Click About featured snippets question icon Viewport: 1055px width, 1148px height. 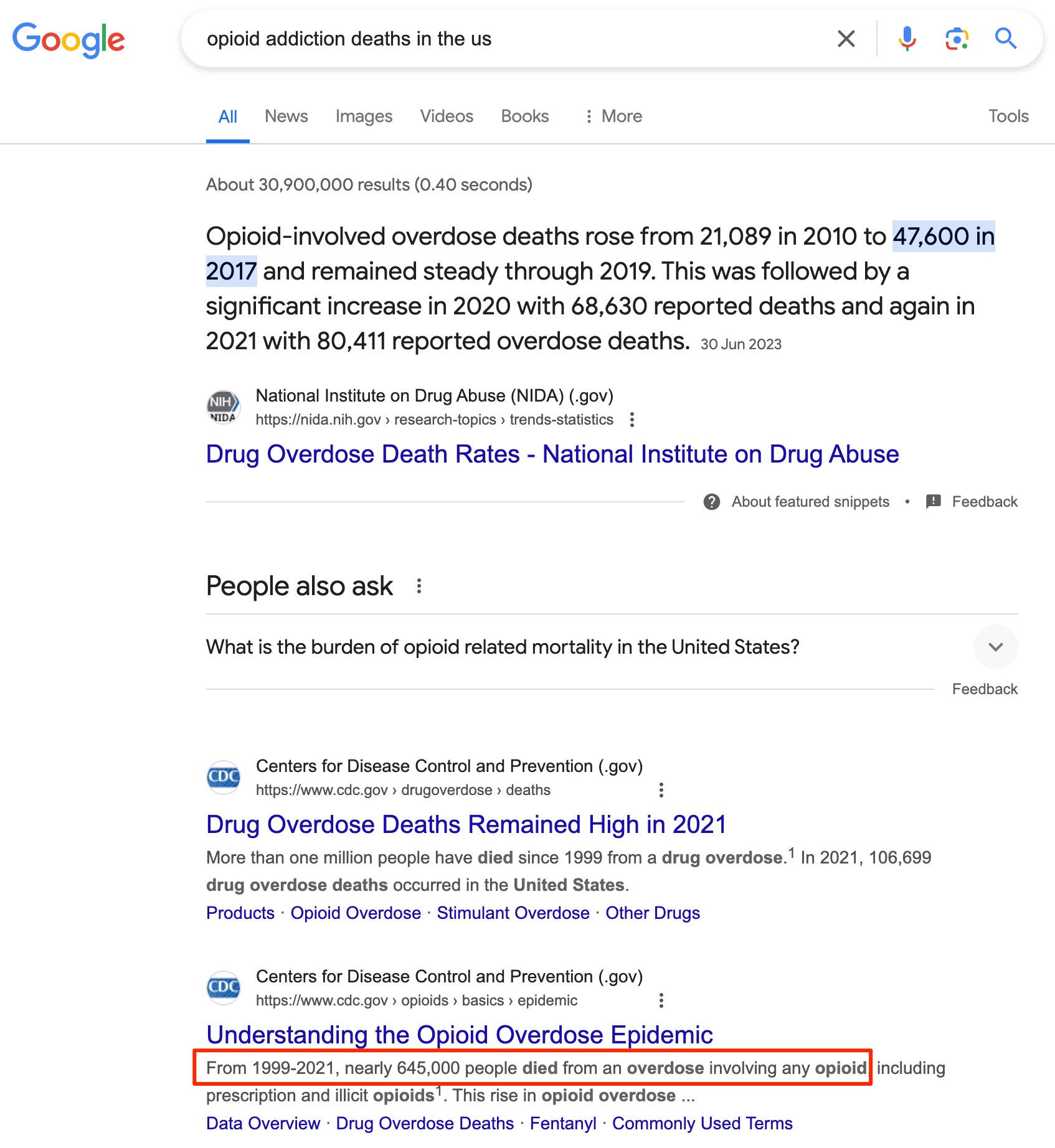coord(712,502)
